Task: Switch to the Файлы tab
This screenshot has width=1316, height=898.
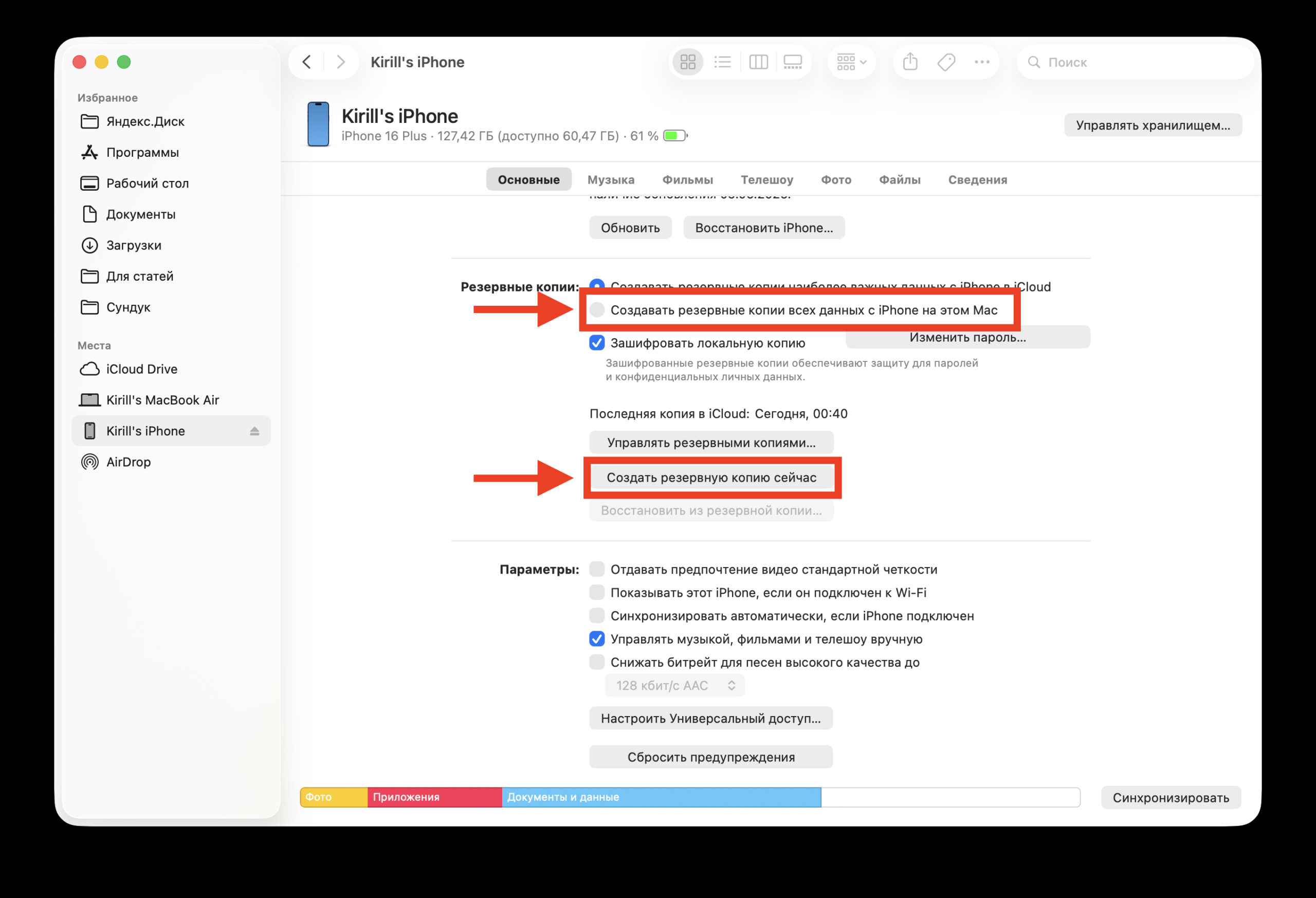Action: tap(899, 179)
